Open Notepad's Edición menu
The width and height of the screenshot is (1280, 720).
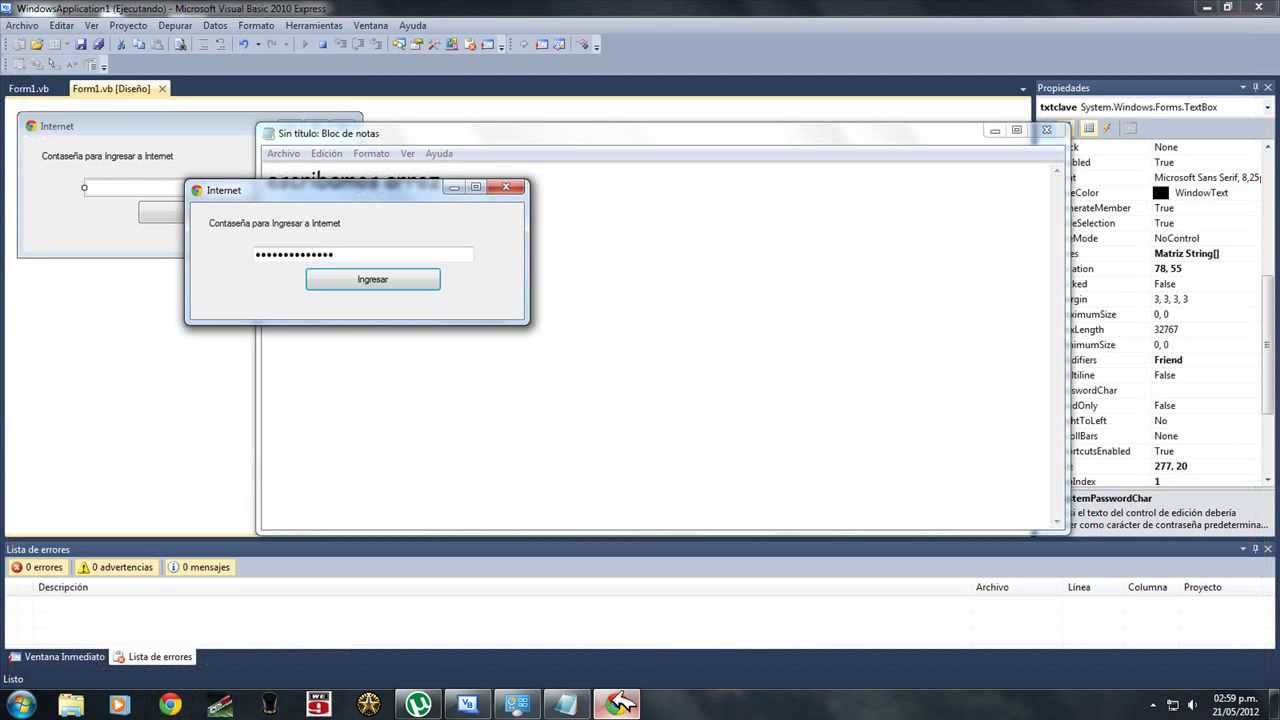pyautogui.click(x=326, y=153)
